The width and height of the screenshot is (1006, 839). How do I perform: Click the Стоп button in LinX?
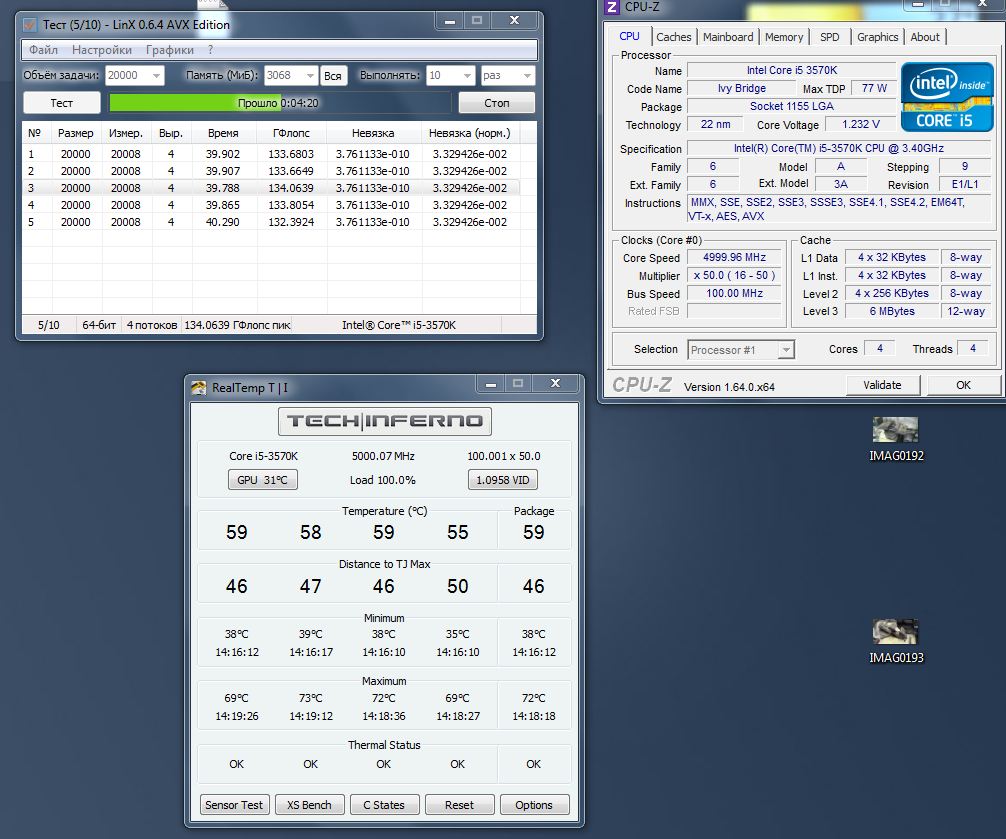(x=497, y=103)
